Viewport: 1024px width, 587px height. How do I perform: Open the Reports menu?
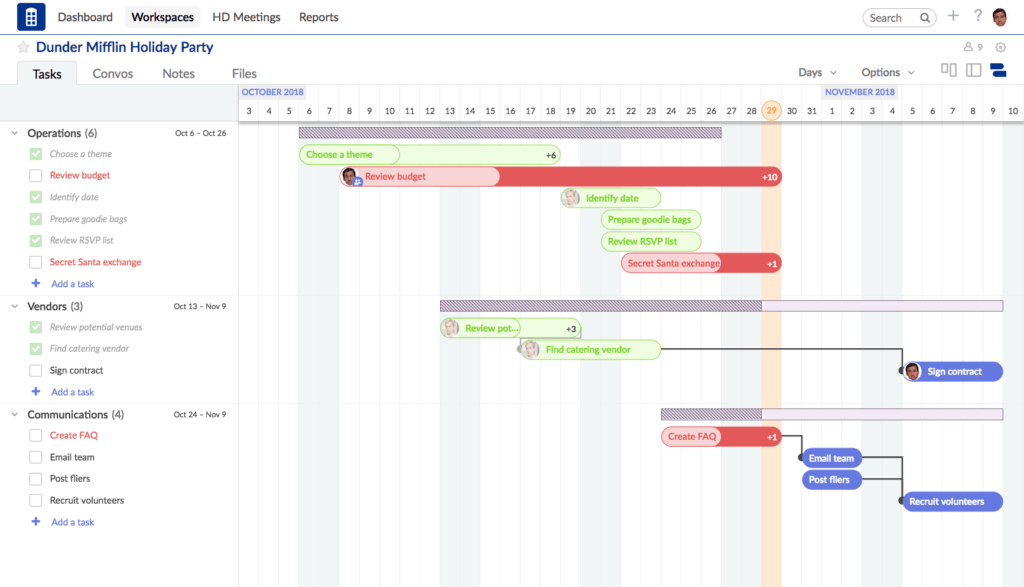coord(318,17)
